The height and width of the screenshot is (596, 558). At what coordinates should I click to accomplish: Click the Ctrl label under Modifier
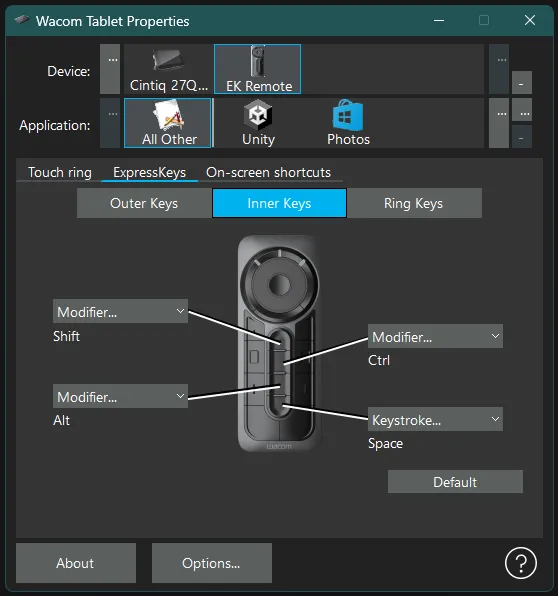(x=379, y=360)
